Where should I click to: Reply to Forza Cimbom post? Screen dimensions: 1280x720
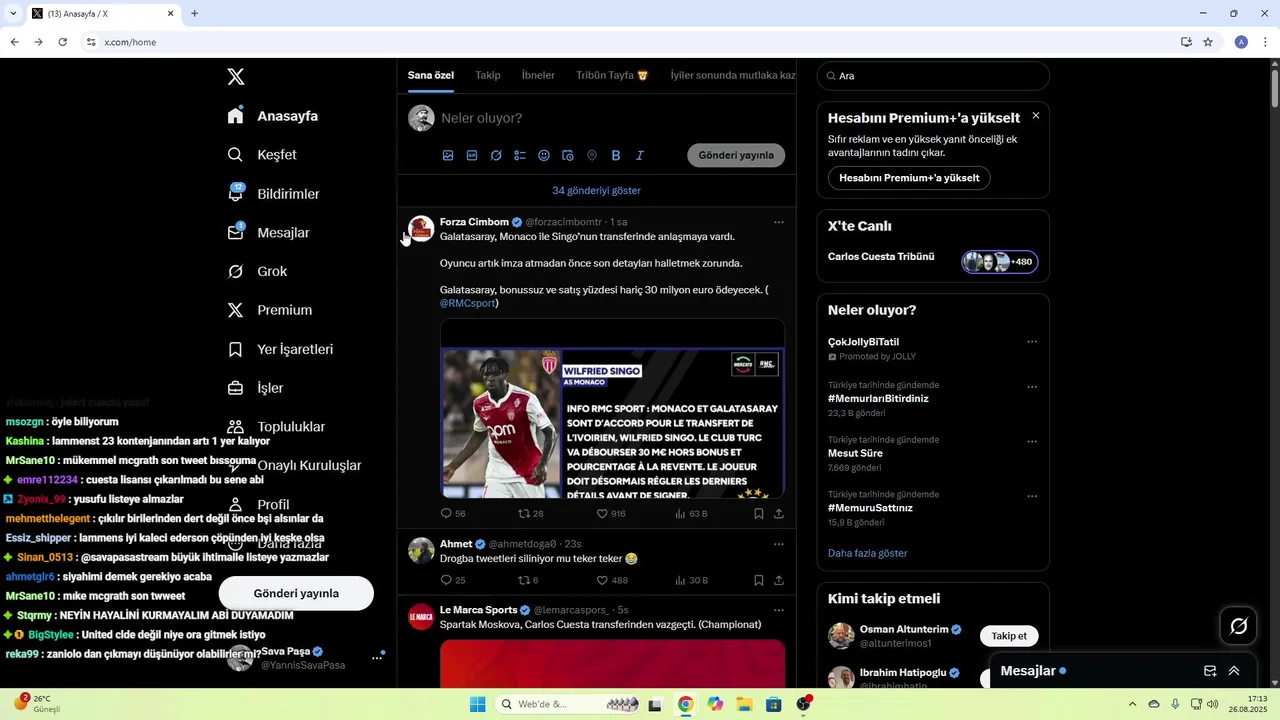453,513
